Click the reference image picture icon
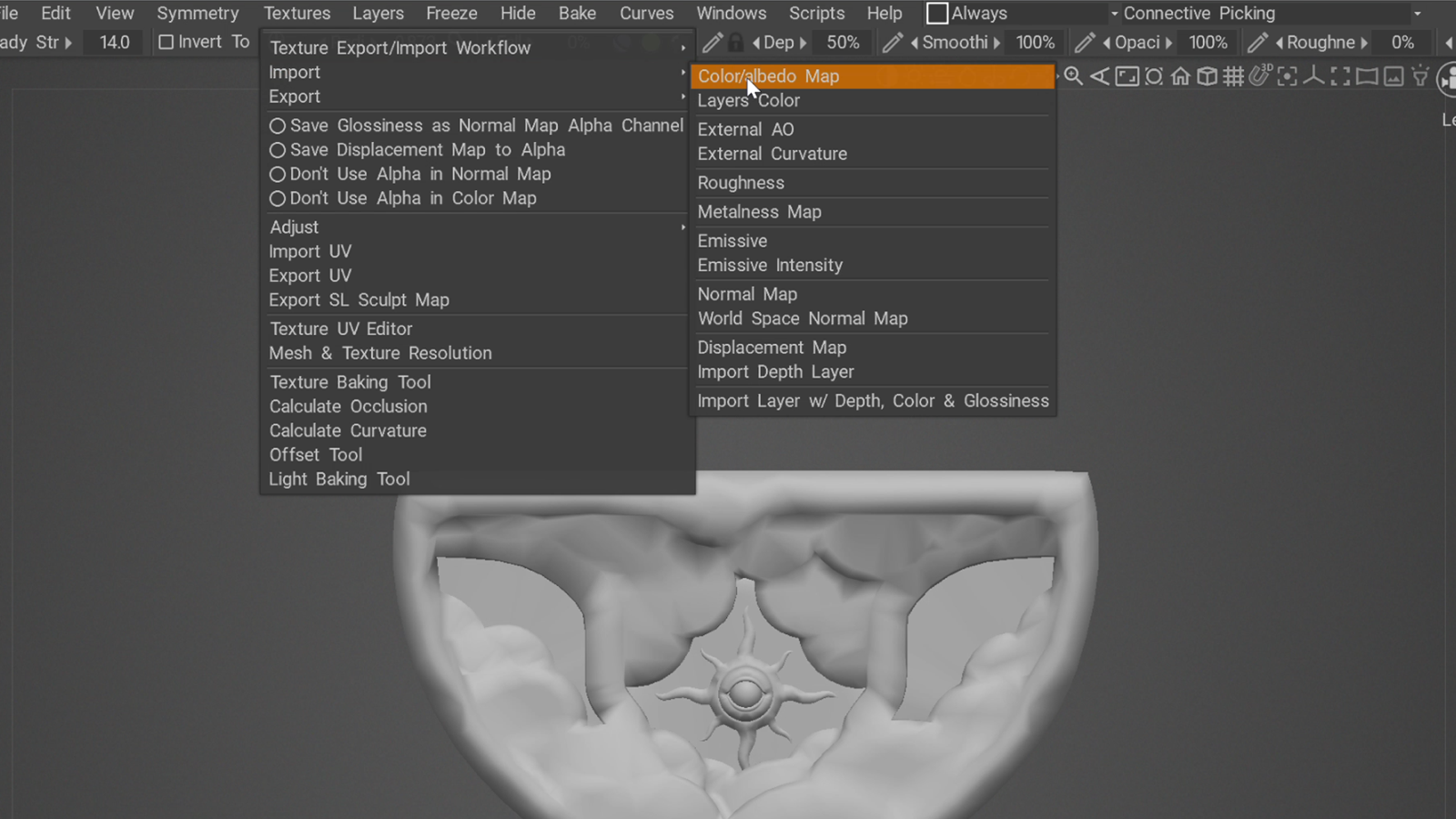The height and width of the screenshot is (819, 1456). tap(1393, 76)
